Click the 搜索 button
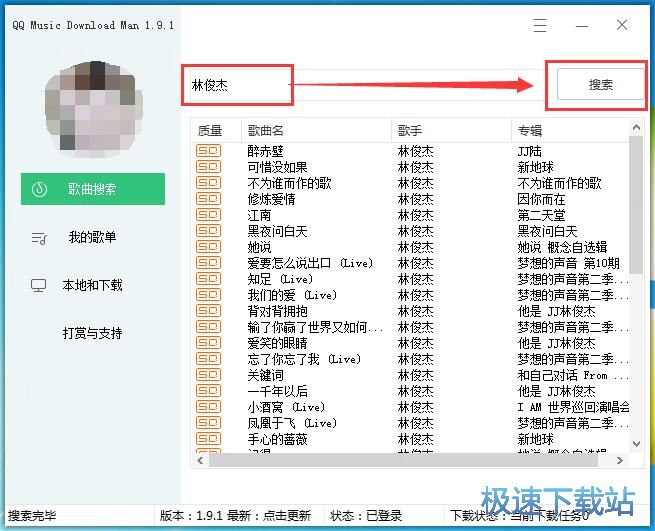 (x=600, y=84)
